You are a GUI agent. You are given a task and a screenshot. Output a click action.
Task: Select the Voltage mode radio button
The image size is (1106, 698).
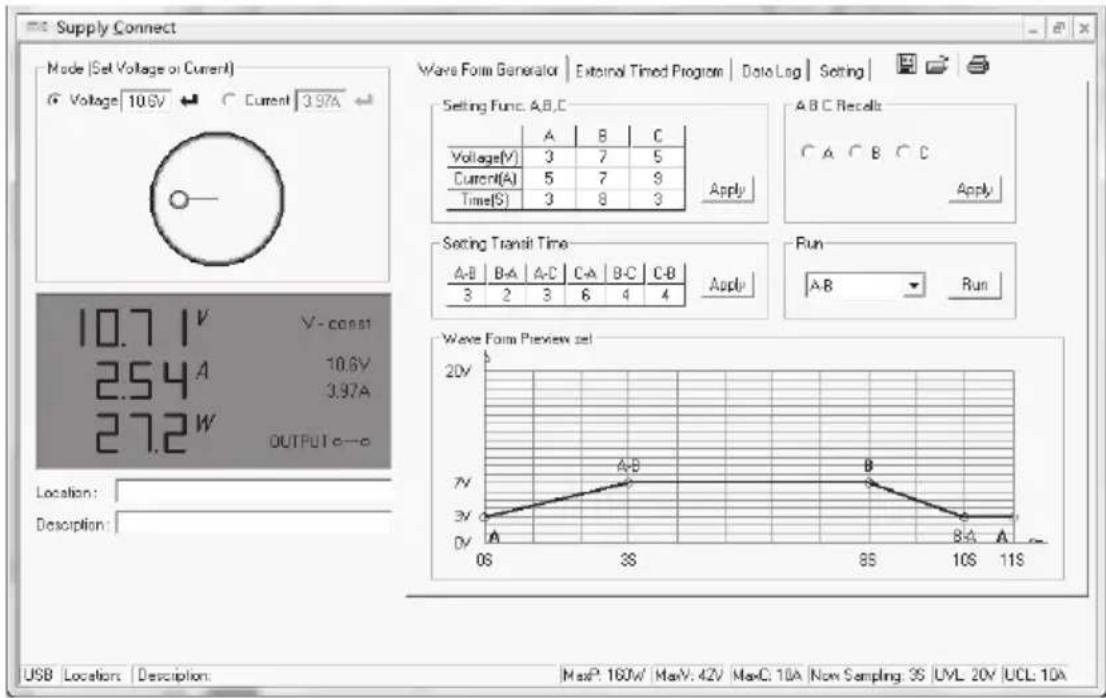coord(53,100)
